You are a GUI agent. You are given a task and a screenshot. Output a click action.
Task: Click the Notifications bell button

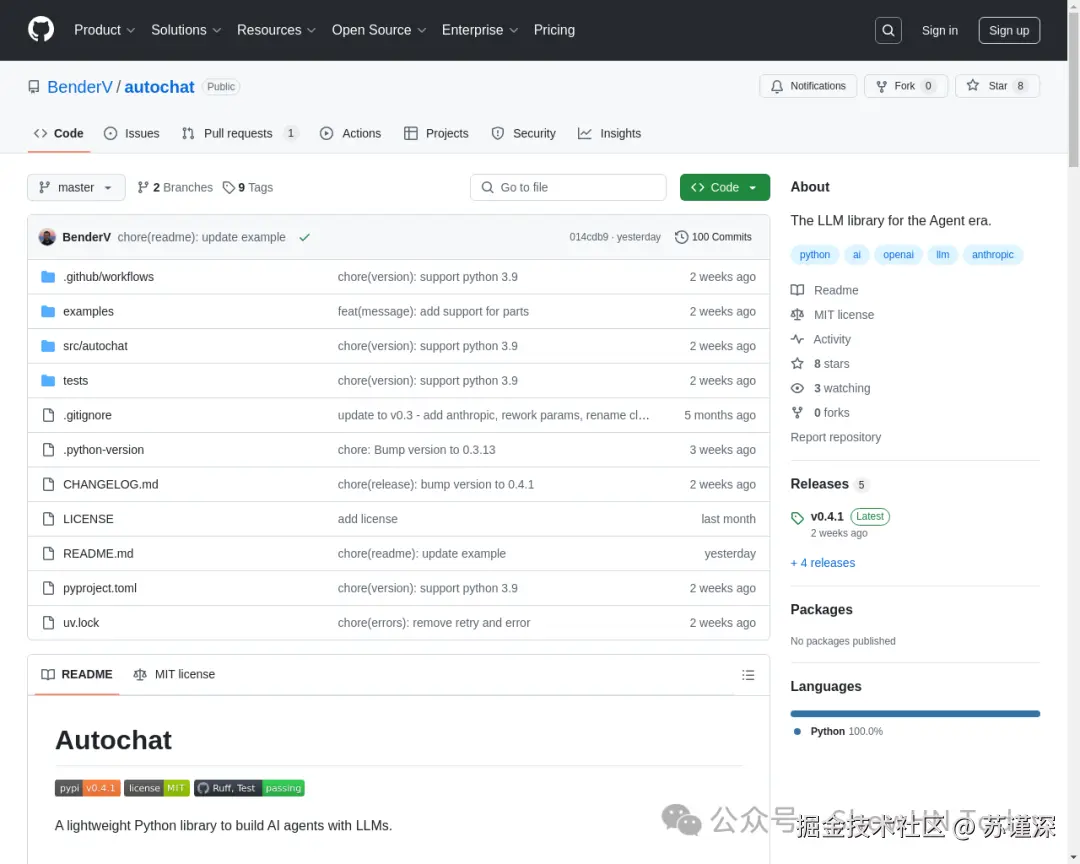click(x=808, y=86)
